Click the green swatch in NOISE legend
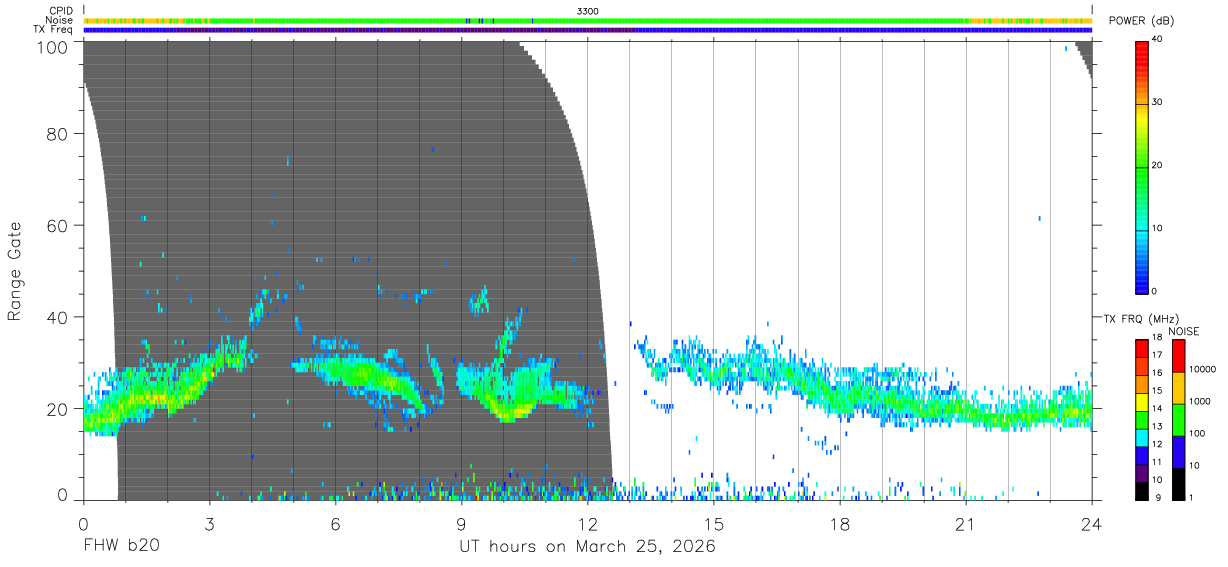The height and width of the screenshot is (567, 1228). point(1177,419)
